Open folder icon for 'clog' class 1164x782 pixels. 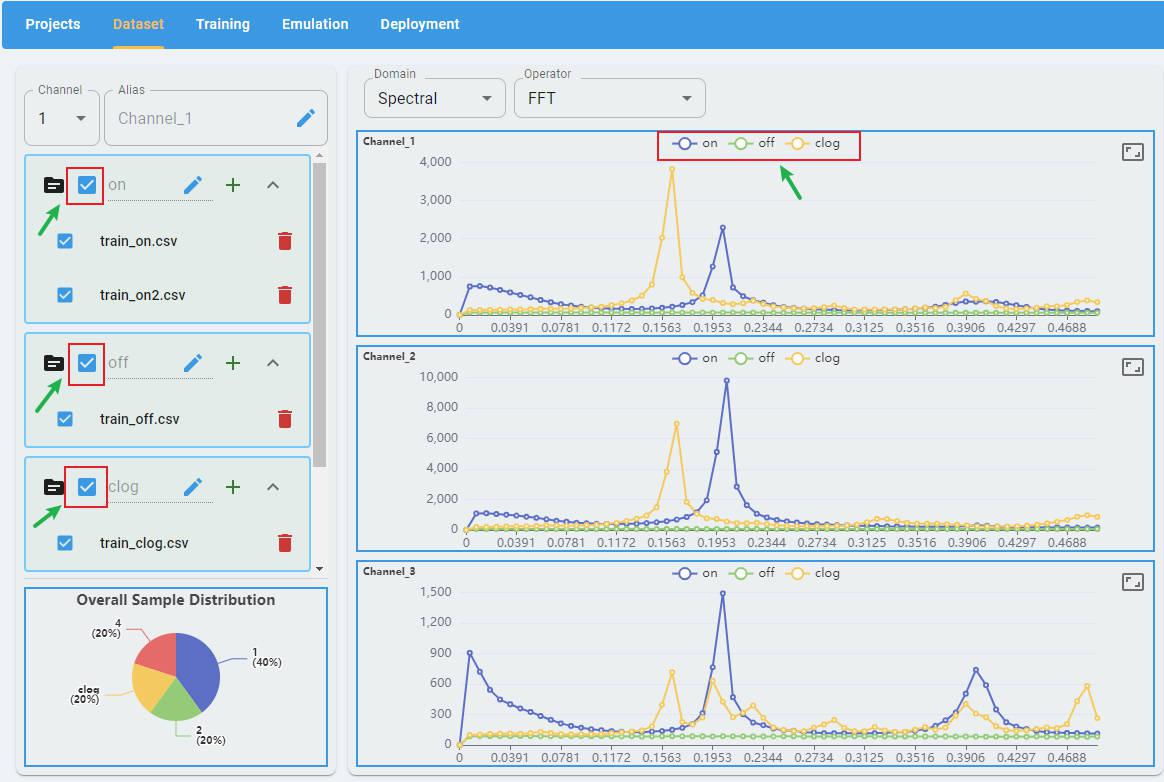[x=54, y=487]
